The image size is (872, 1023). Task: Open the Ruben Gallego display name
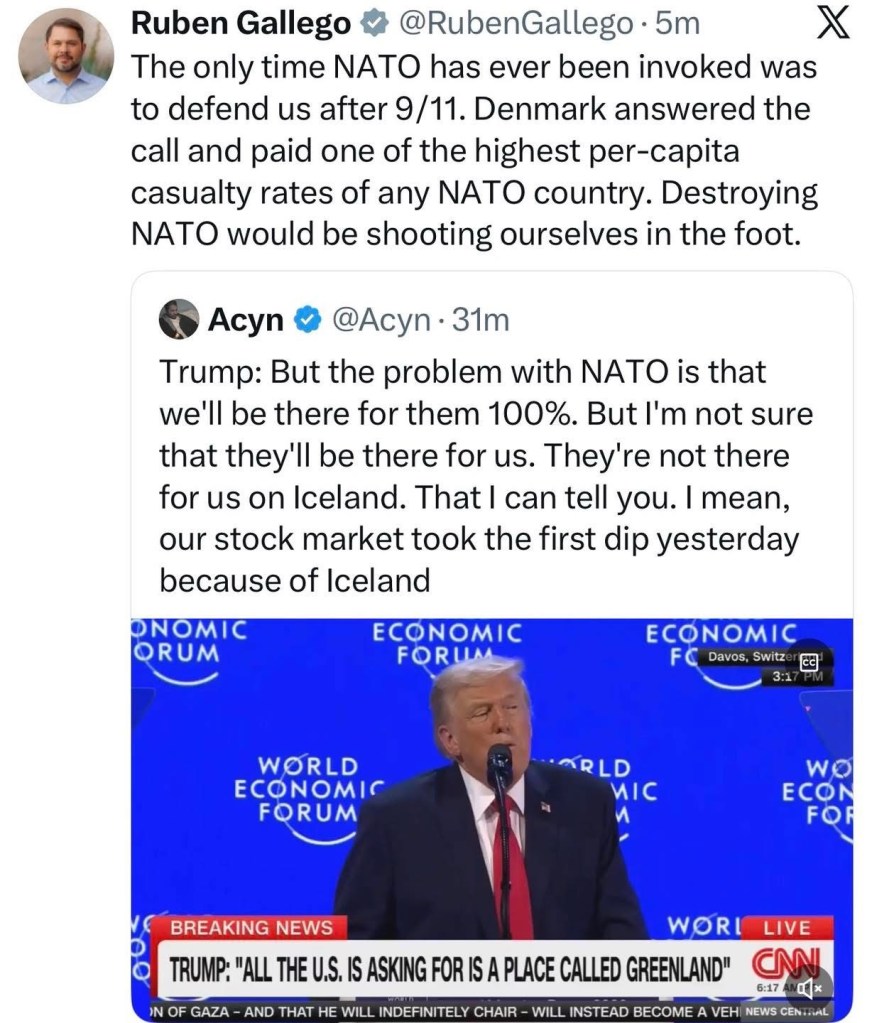241,24
